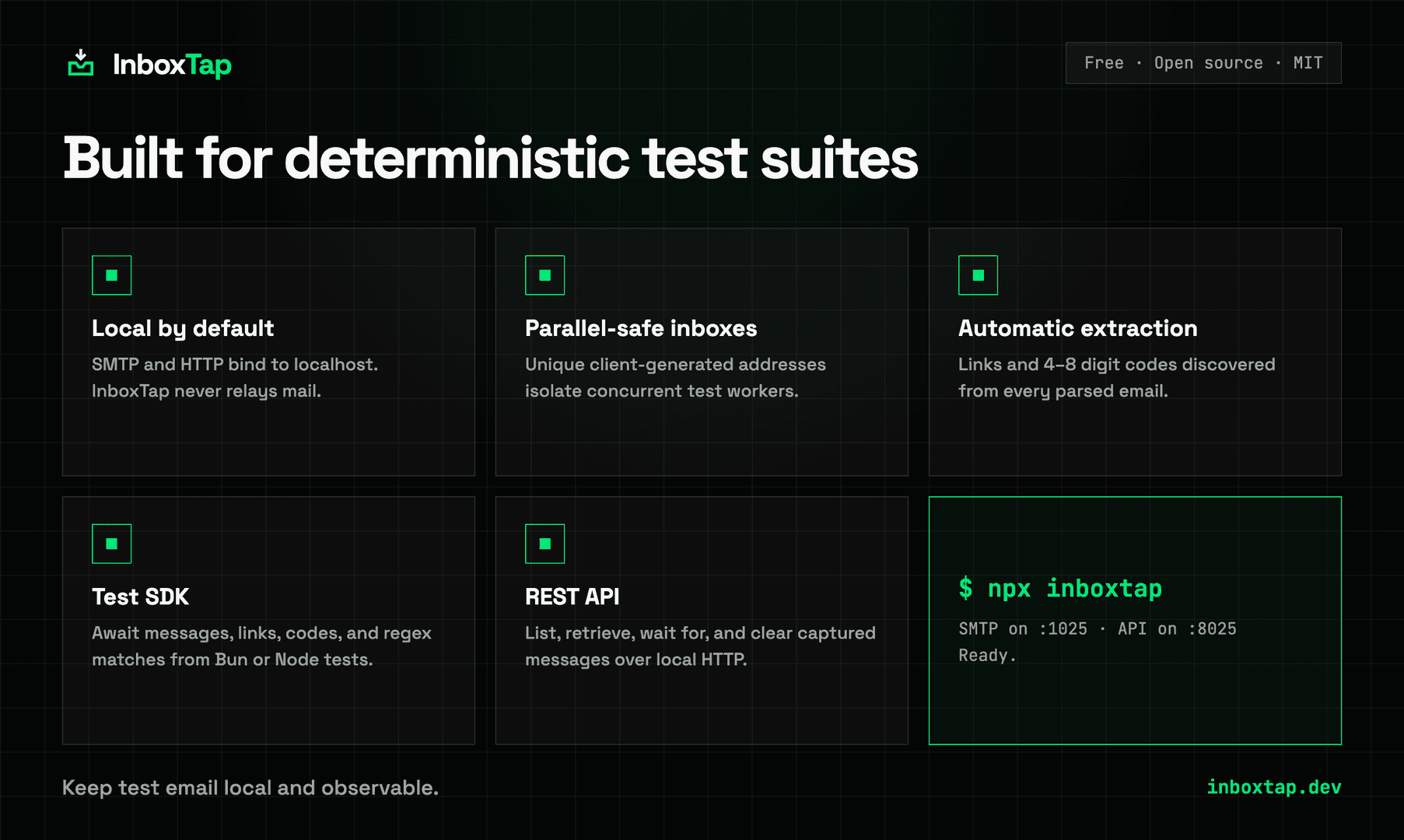The image size is (1404, 840).
Task: Select the REST API card title
Action: (572, 597)
